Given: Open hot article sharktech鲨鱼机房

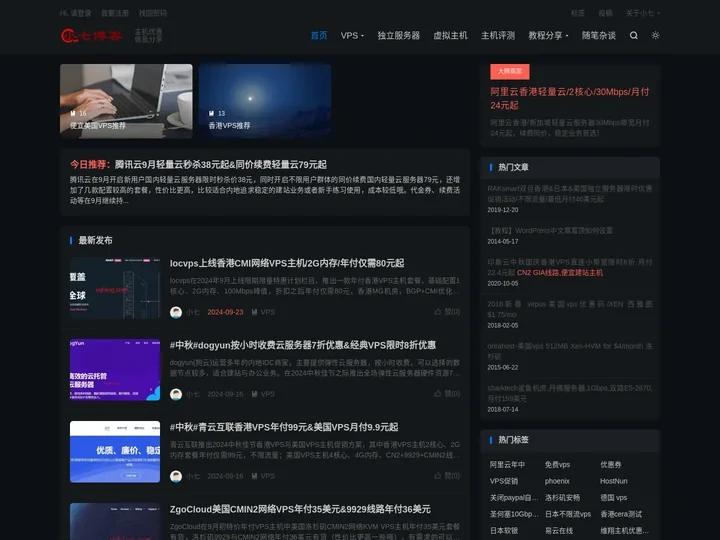Looking at the screenshot, I should click(x=570, y=393).
